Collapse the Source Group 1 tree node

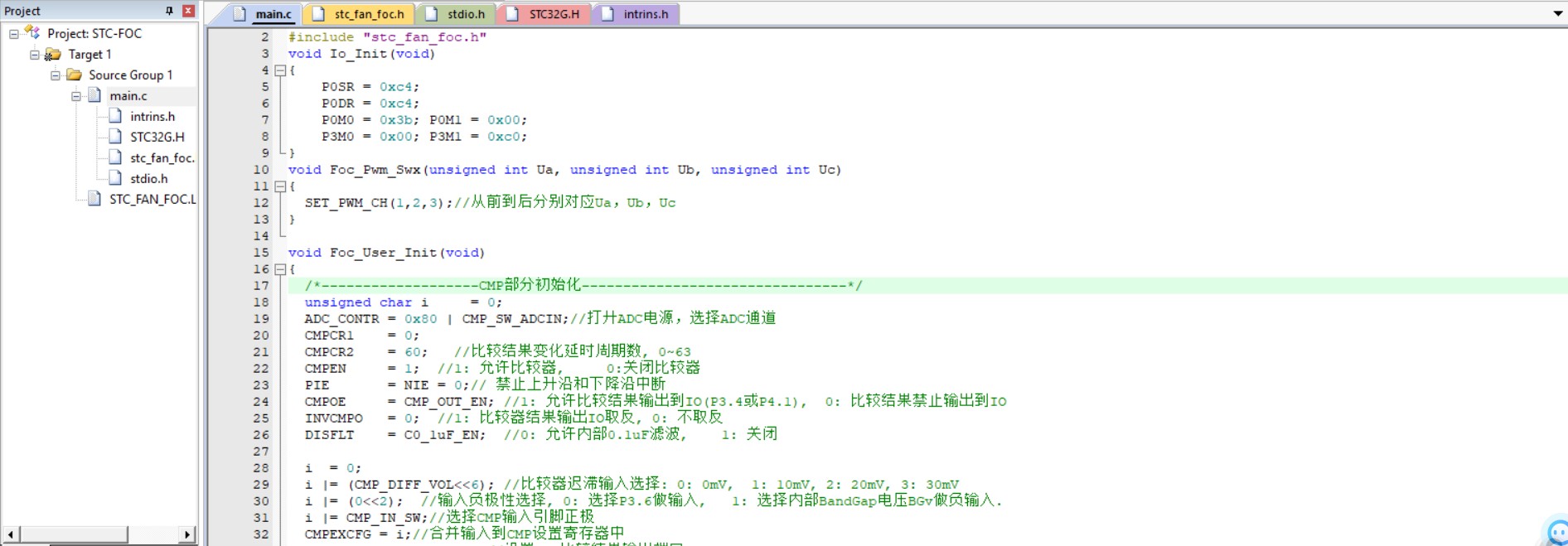pyautogui.click(x=56, y=75)
